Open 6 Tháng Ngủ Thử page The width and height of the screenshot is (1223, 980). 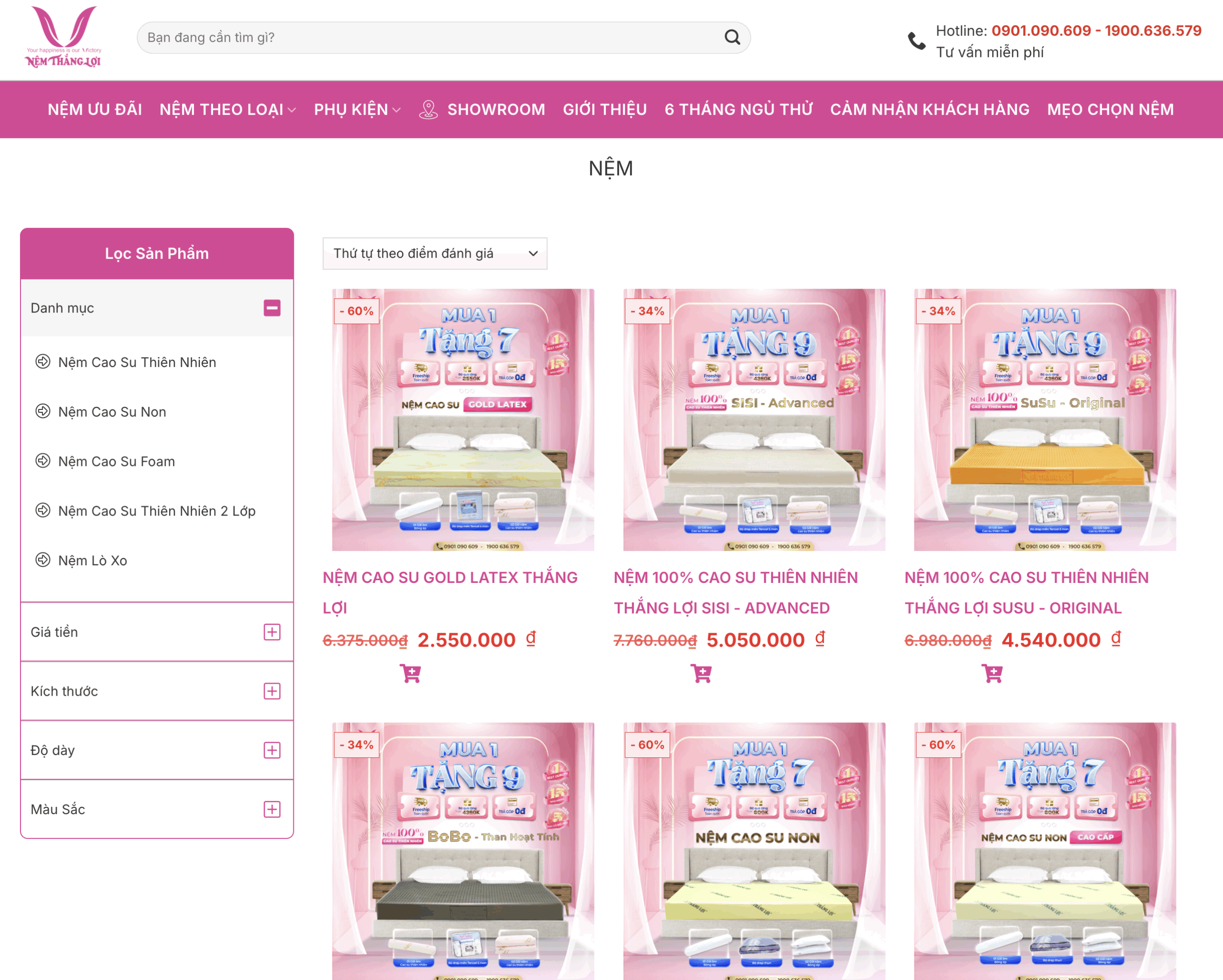(738, 109)
